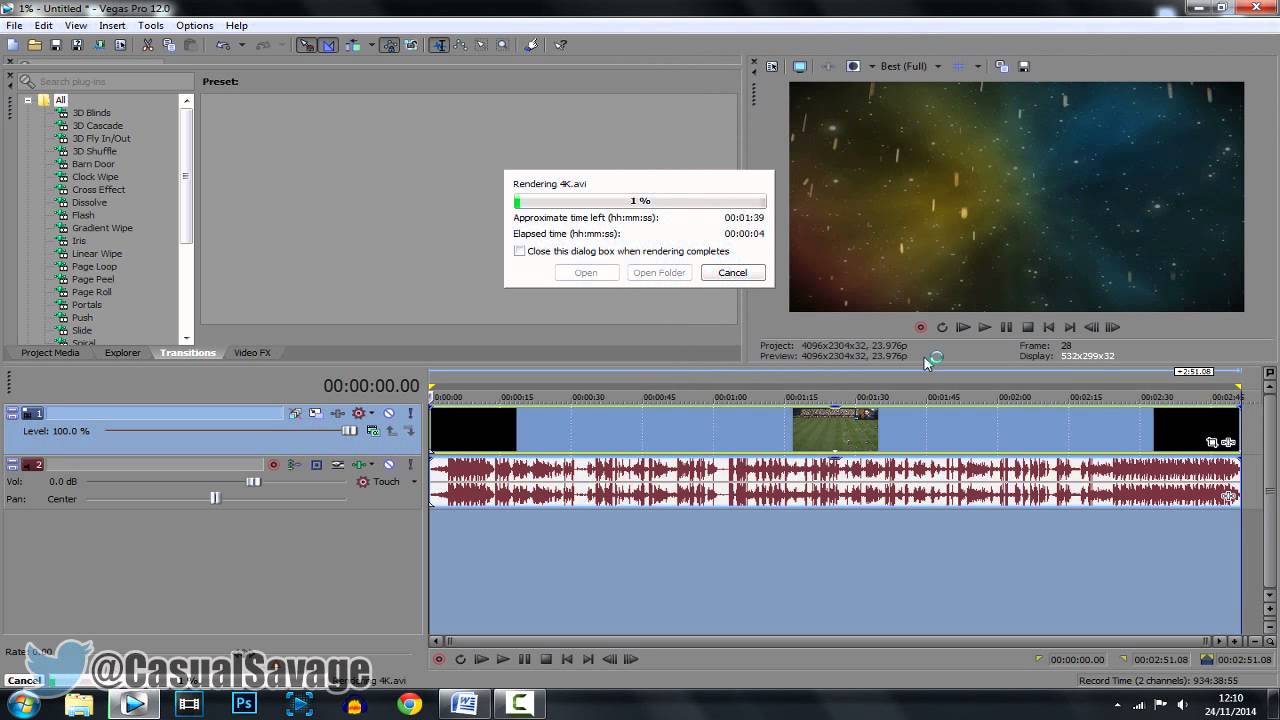Click the New project toolbar icon
The width and height of the screenshot is (1280, 720).
tap(12, 45)
